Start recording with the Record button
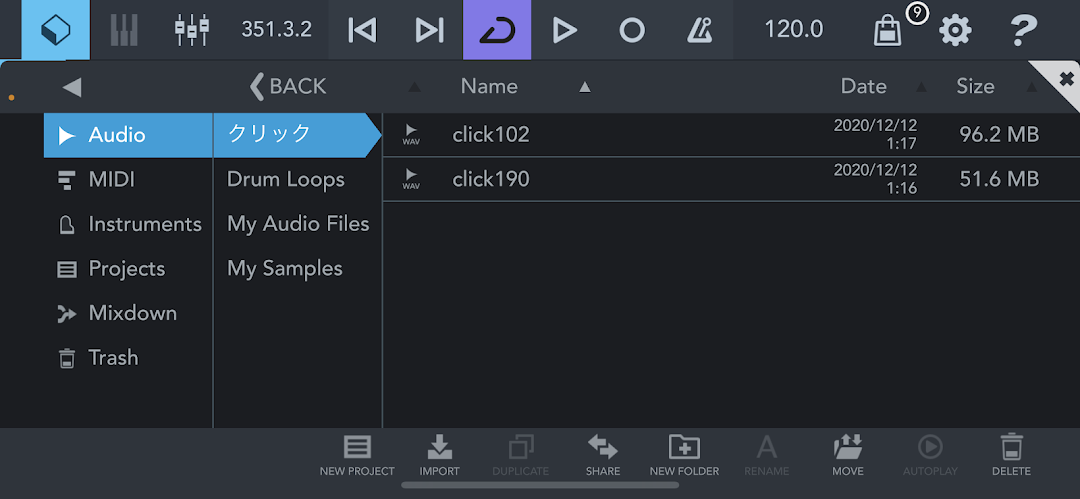The width and height of the screenshot is (1080, 499). click(x=632, y=30)
